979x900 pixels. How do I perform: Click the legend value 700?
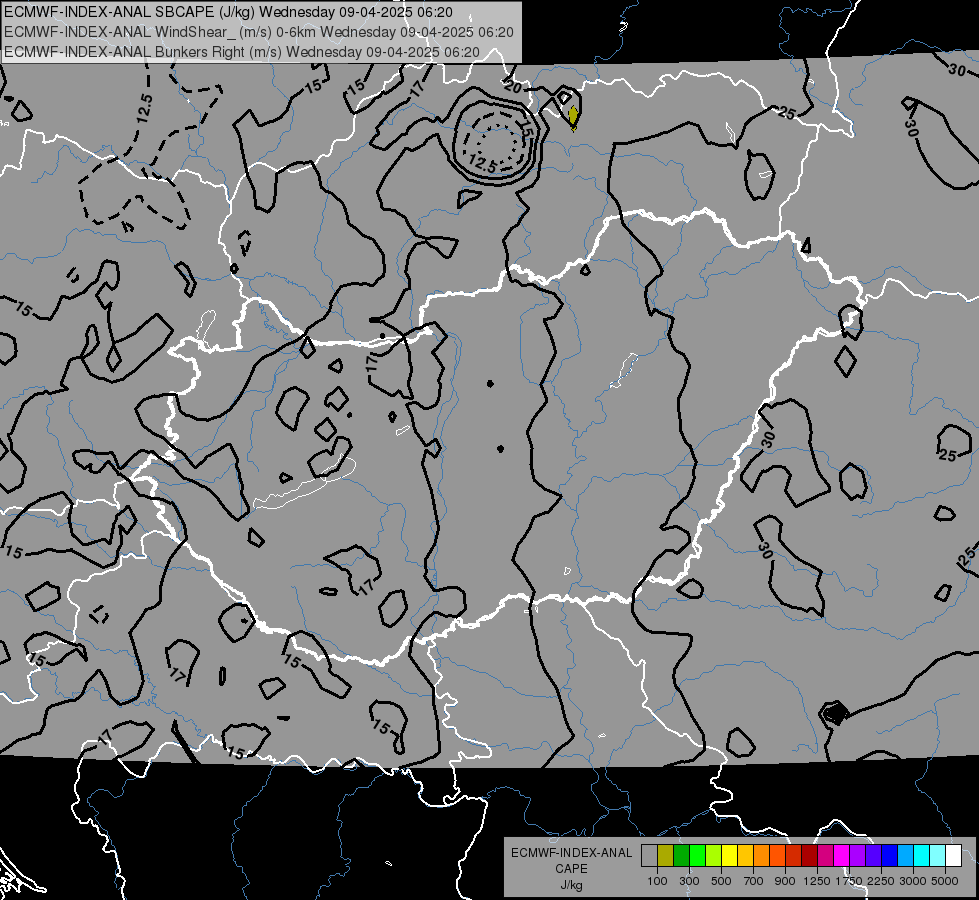pos(754,881)
